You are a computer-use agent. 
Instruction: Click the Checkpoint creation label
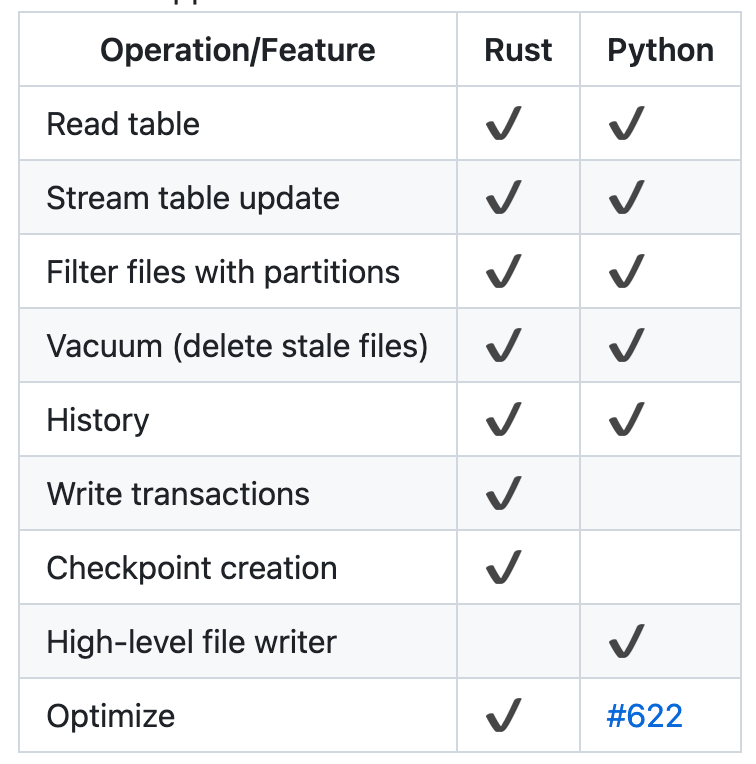[192, 568]
